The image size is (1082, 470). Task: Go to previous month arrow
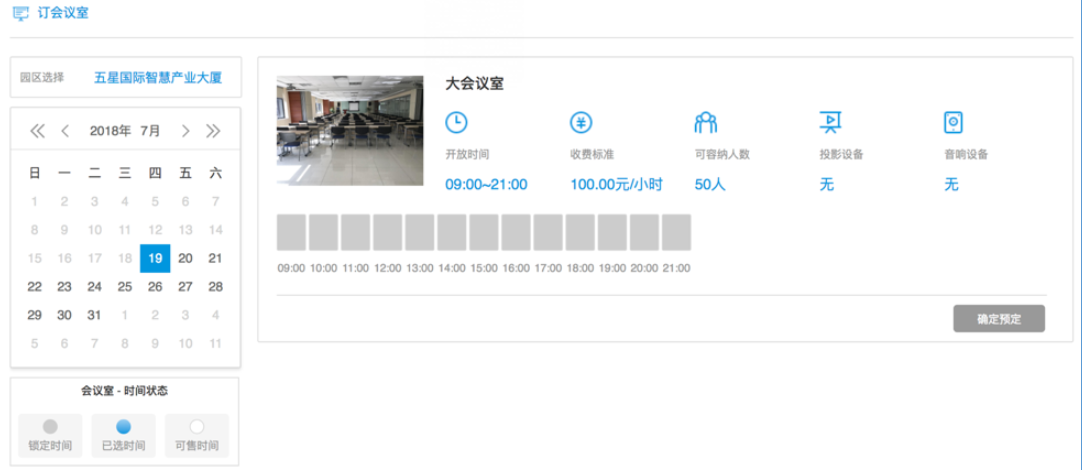click(x=65, y=131)
